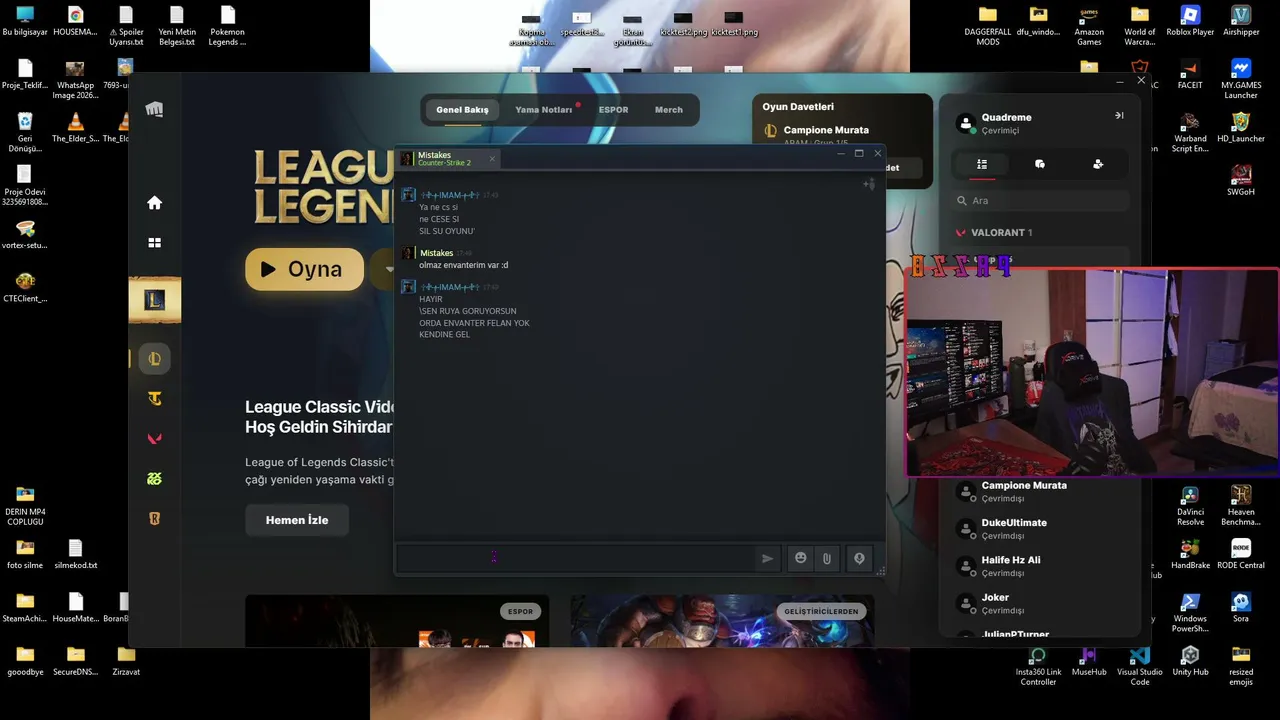Send the Steam chat message
Image resolution: width=1280 pixels, height=720 pixels.
767,559
